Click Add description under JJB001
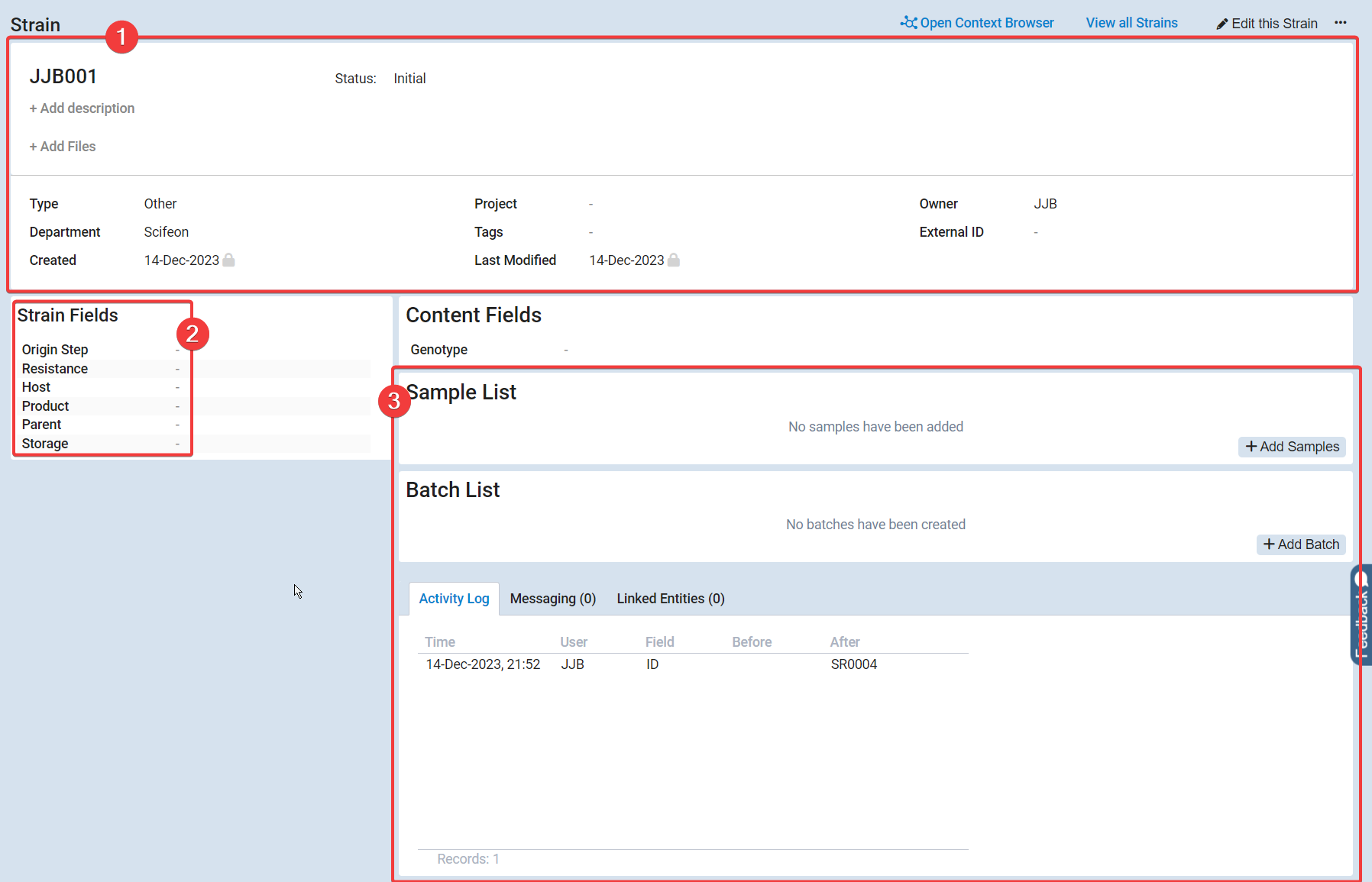 tap(83, 108)
